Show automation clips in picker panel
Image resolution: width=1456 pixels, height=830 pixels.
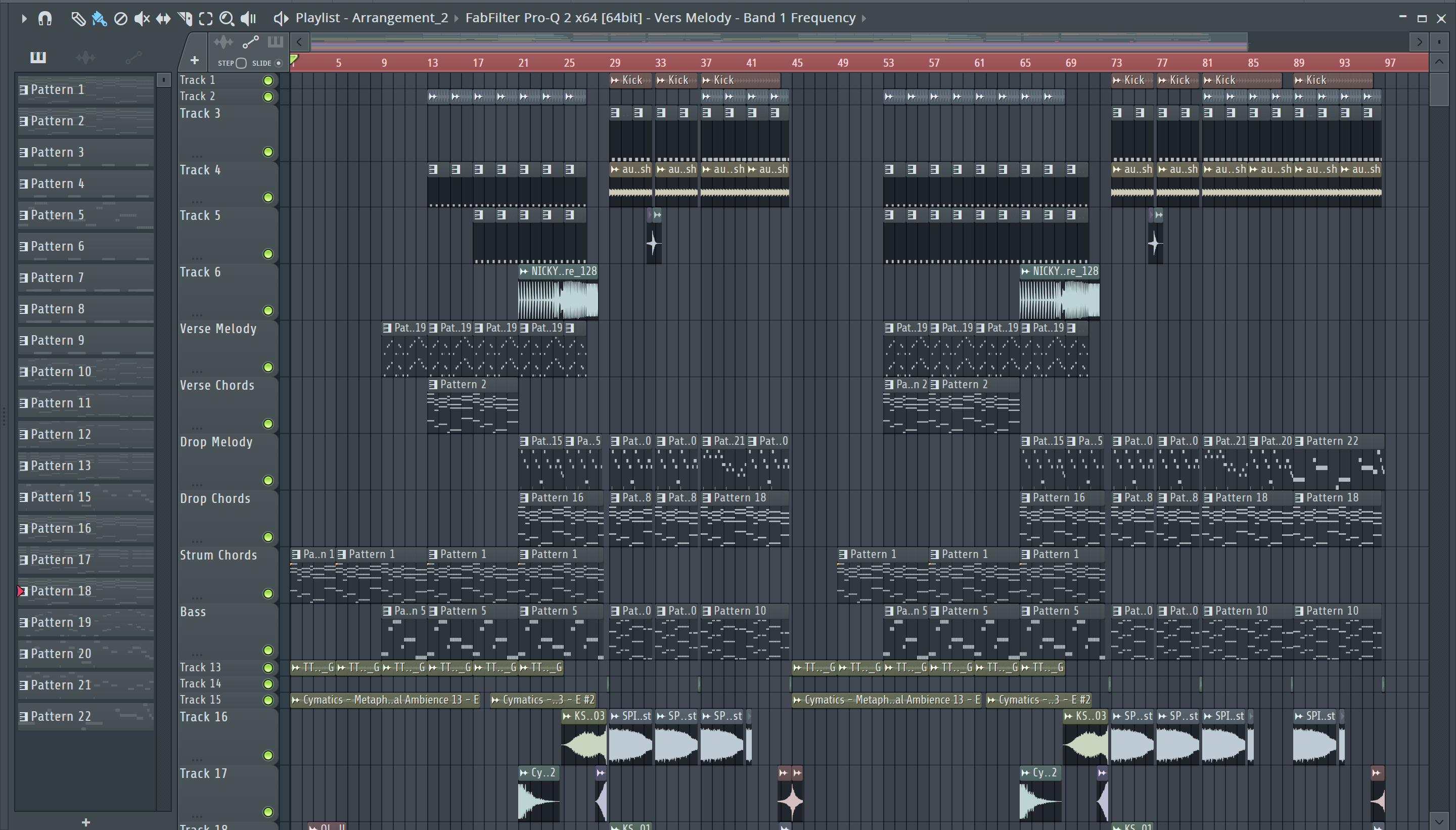tap(133, 57)
